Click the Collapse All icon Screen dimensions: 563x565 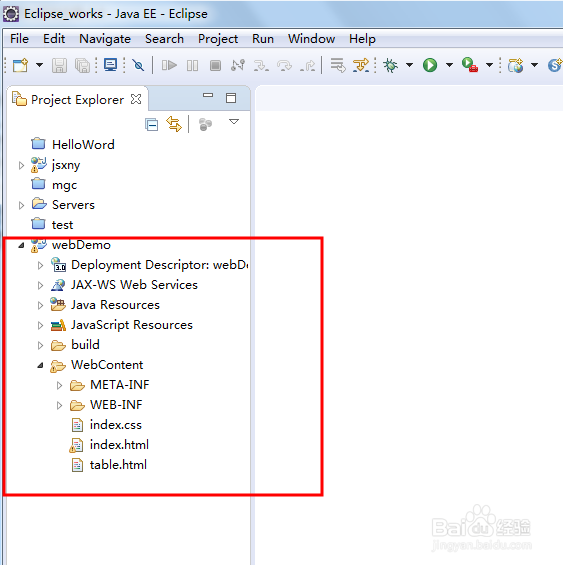151,125
